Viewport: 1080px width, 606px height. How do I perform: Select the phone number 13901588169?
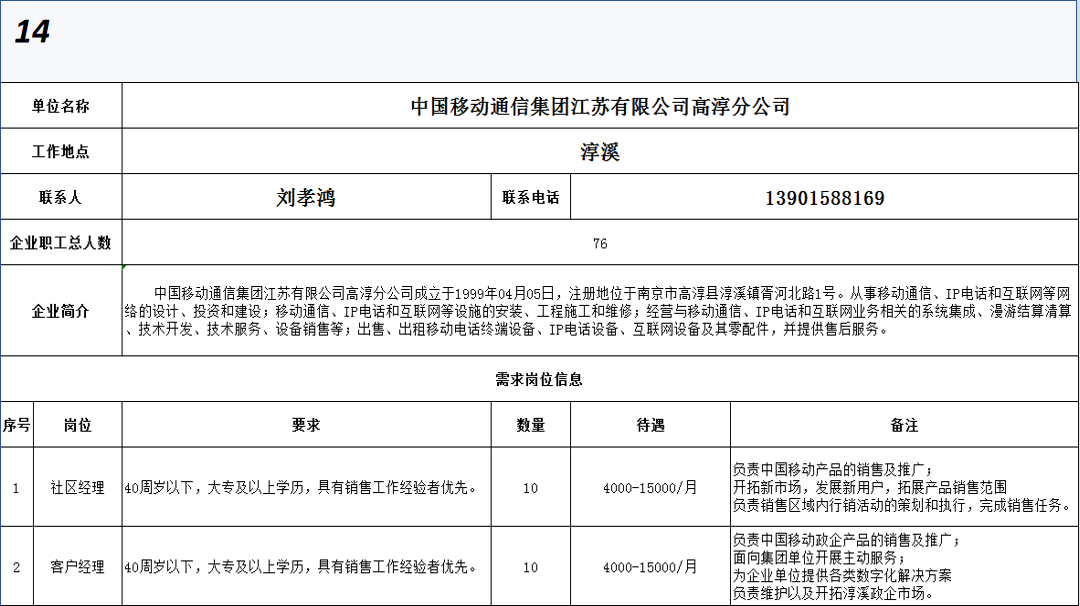[824, 198]
